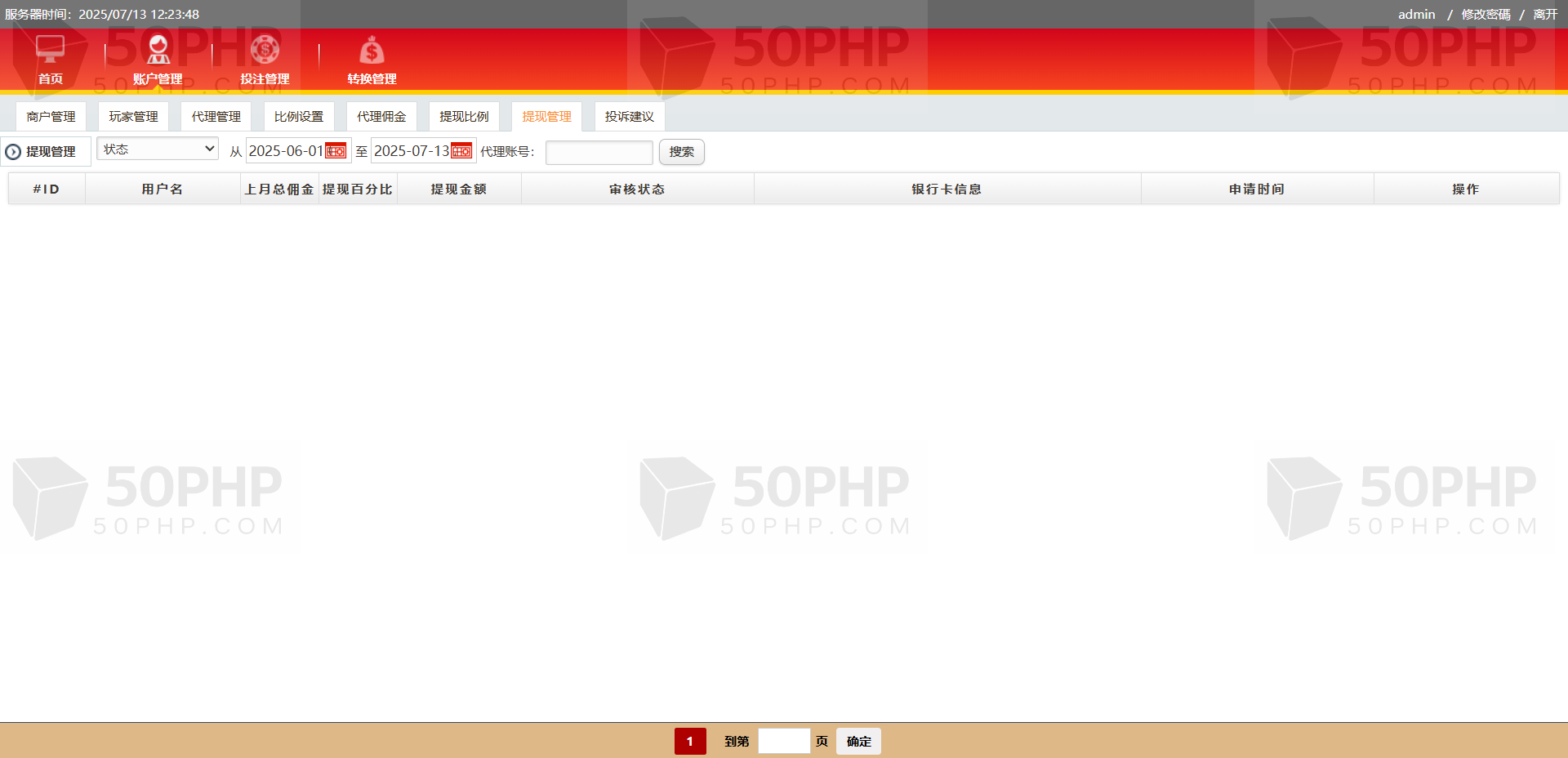Open calendar picker for start date
This screenshot has width=1568, height=758.
336,151
